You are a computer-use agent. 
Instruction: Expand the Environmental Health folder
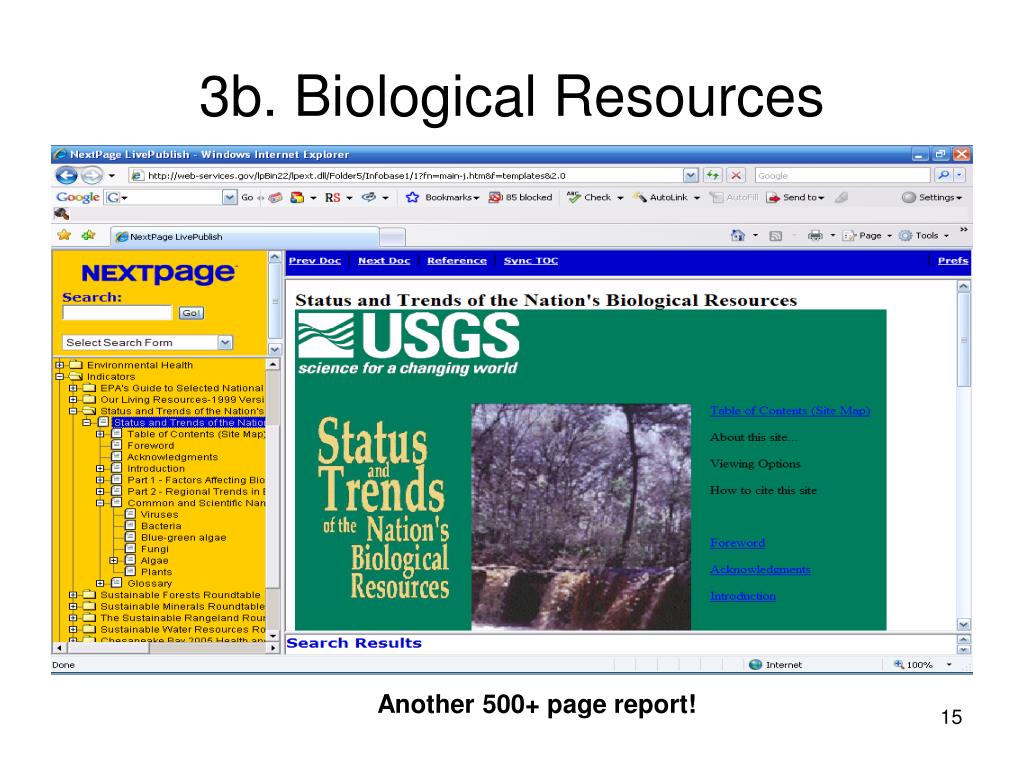click(x=60, y=365)
